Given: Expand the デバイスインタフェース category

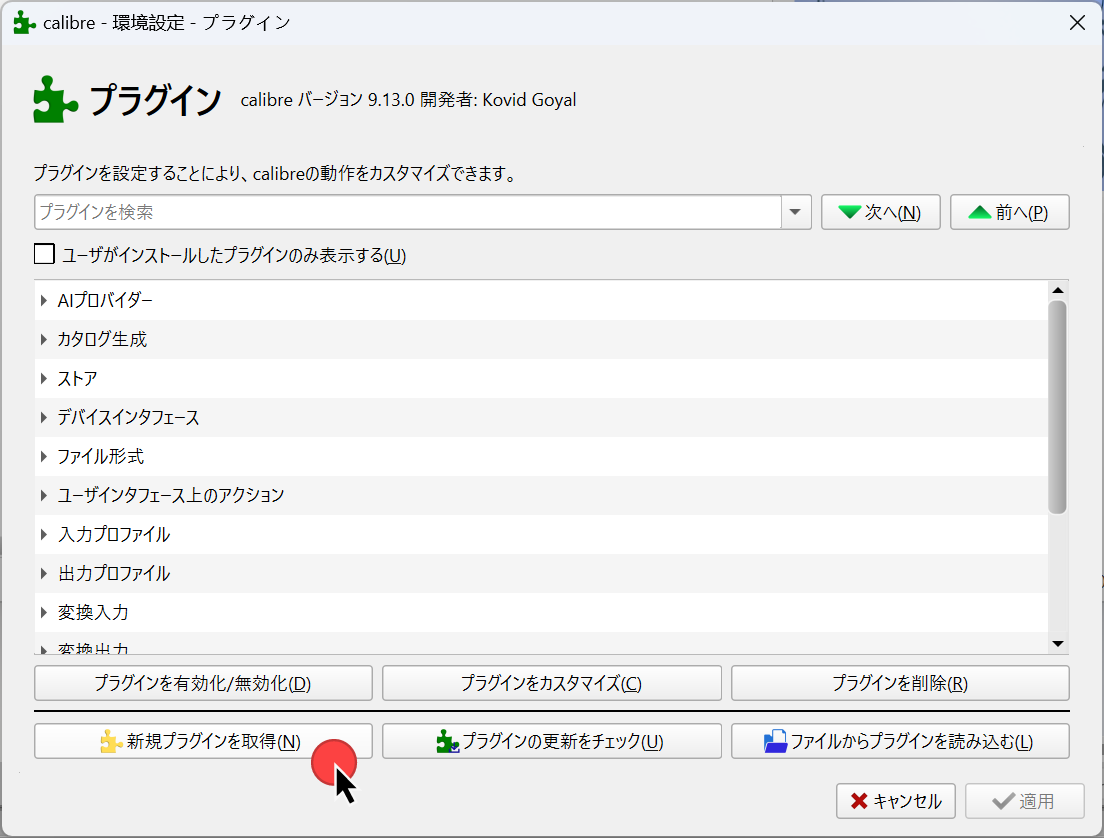Looking at the screenshot, I should pos(44,418).
